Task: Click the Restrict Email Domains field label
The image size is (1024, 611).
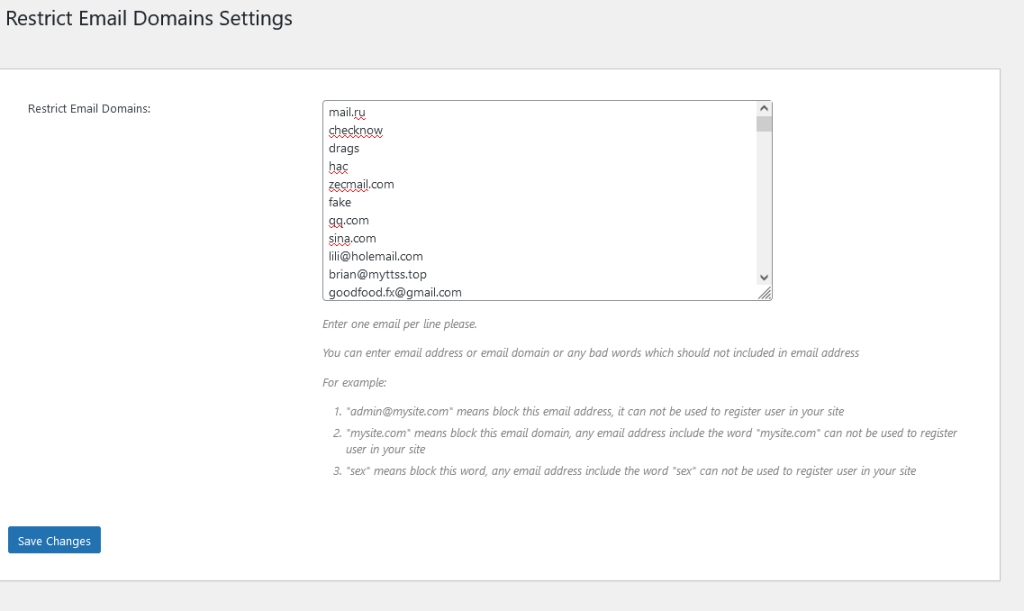Action: pyautogui.click(x=89, y=108)
